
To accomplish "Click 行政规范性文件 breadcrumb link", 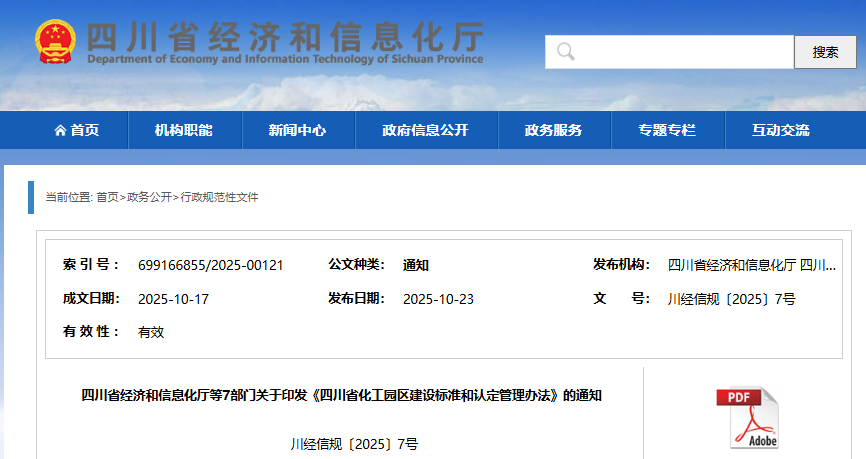I will pos(219,197).
